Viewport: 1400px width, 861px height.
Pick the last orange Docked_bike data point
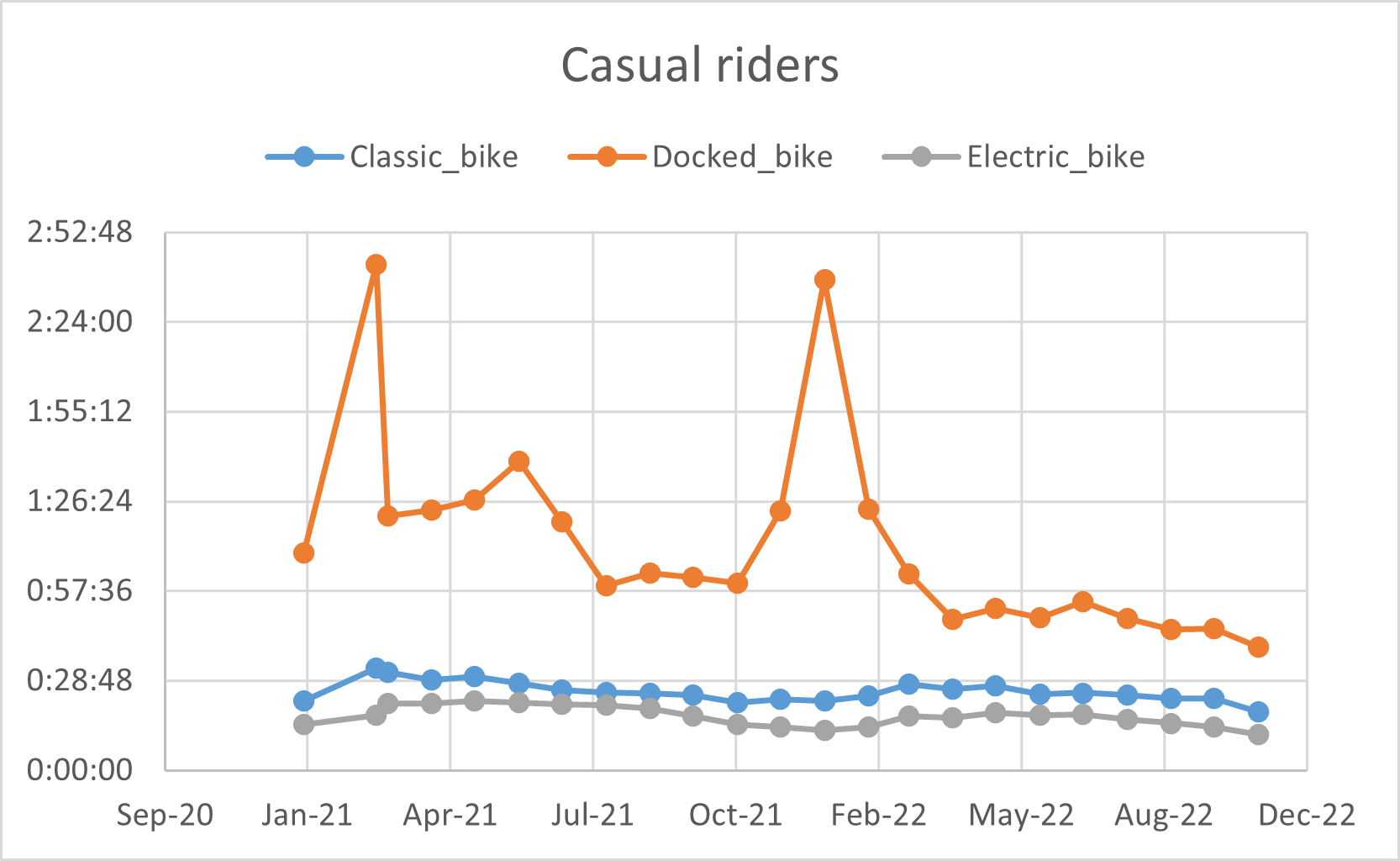(1258, 647)
